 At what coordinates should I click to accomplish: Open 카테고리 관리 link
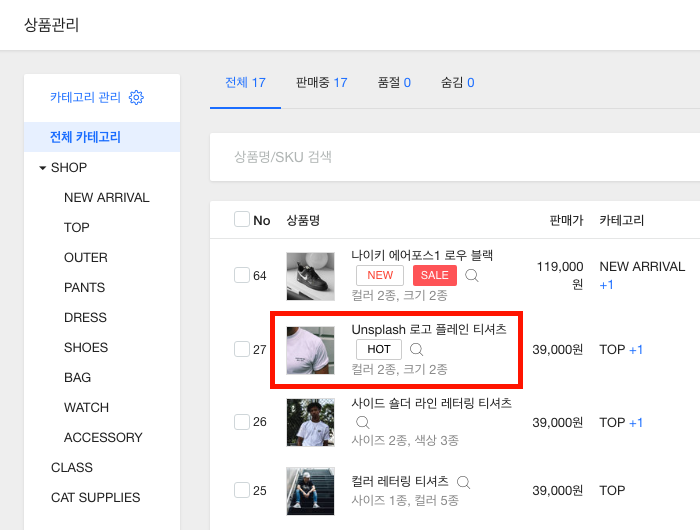click(85, 97)
